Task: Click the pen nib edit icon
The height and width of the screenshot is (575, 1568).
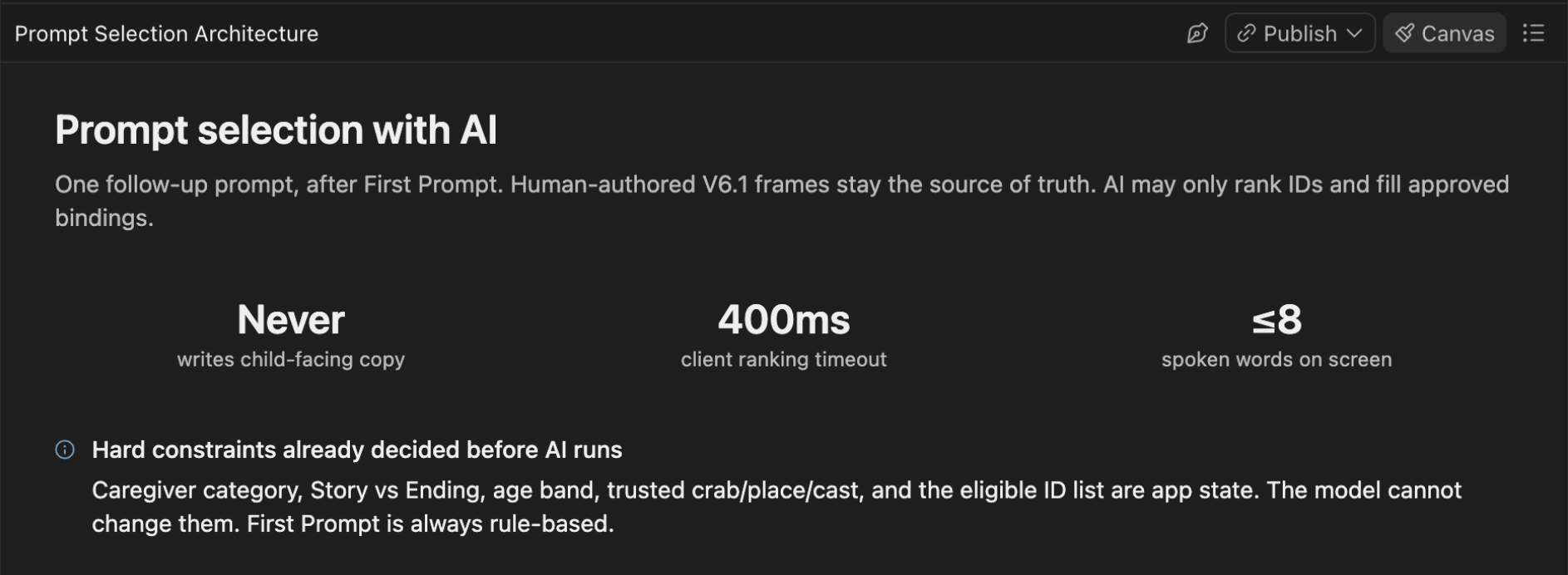Action: click(x=1197, y=33)
